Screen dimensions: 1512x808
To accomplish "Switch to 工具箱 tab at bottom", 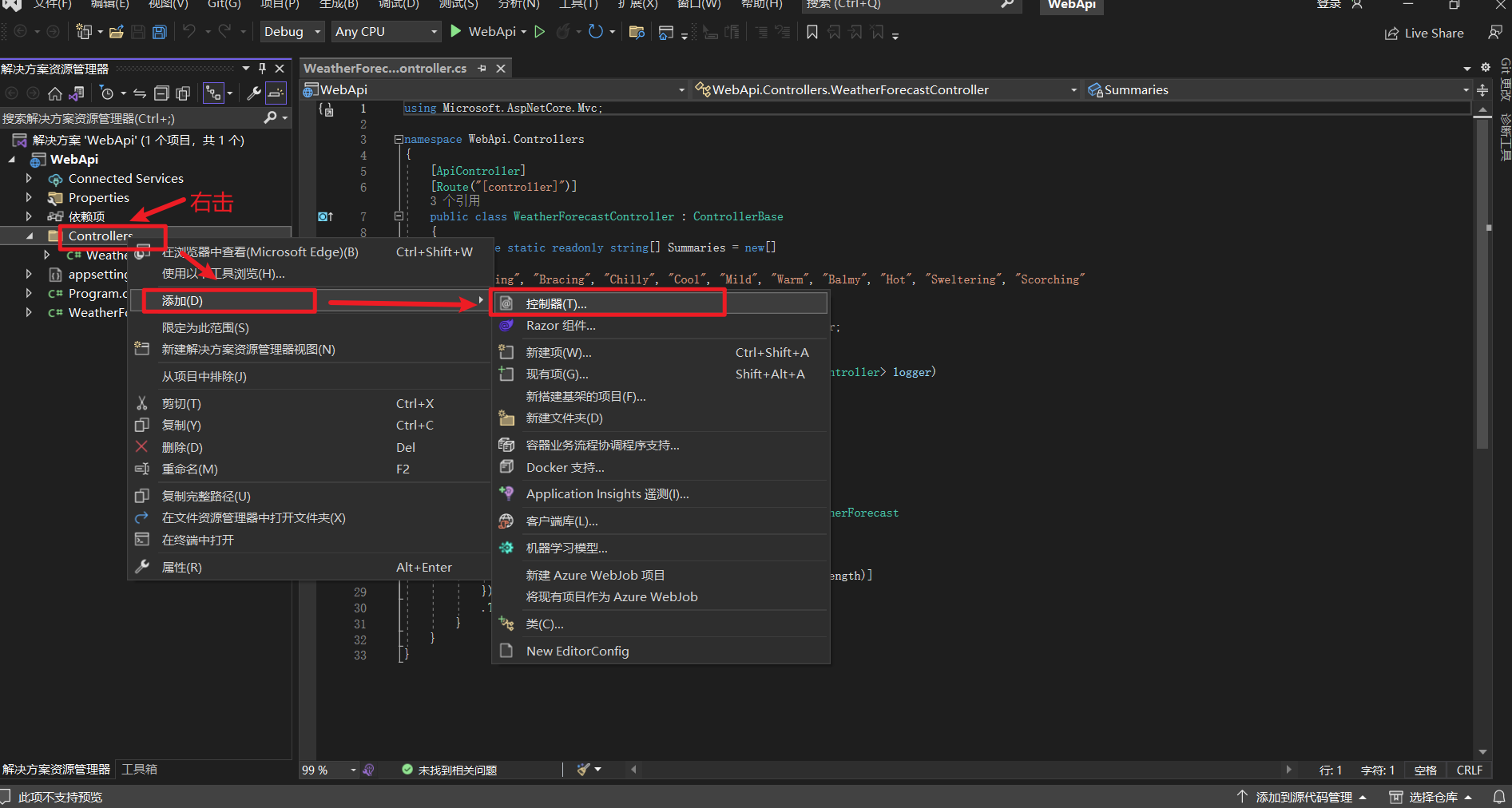I will coord(139,769).
